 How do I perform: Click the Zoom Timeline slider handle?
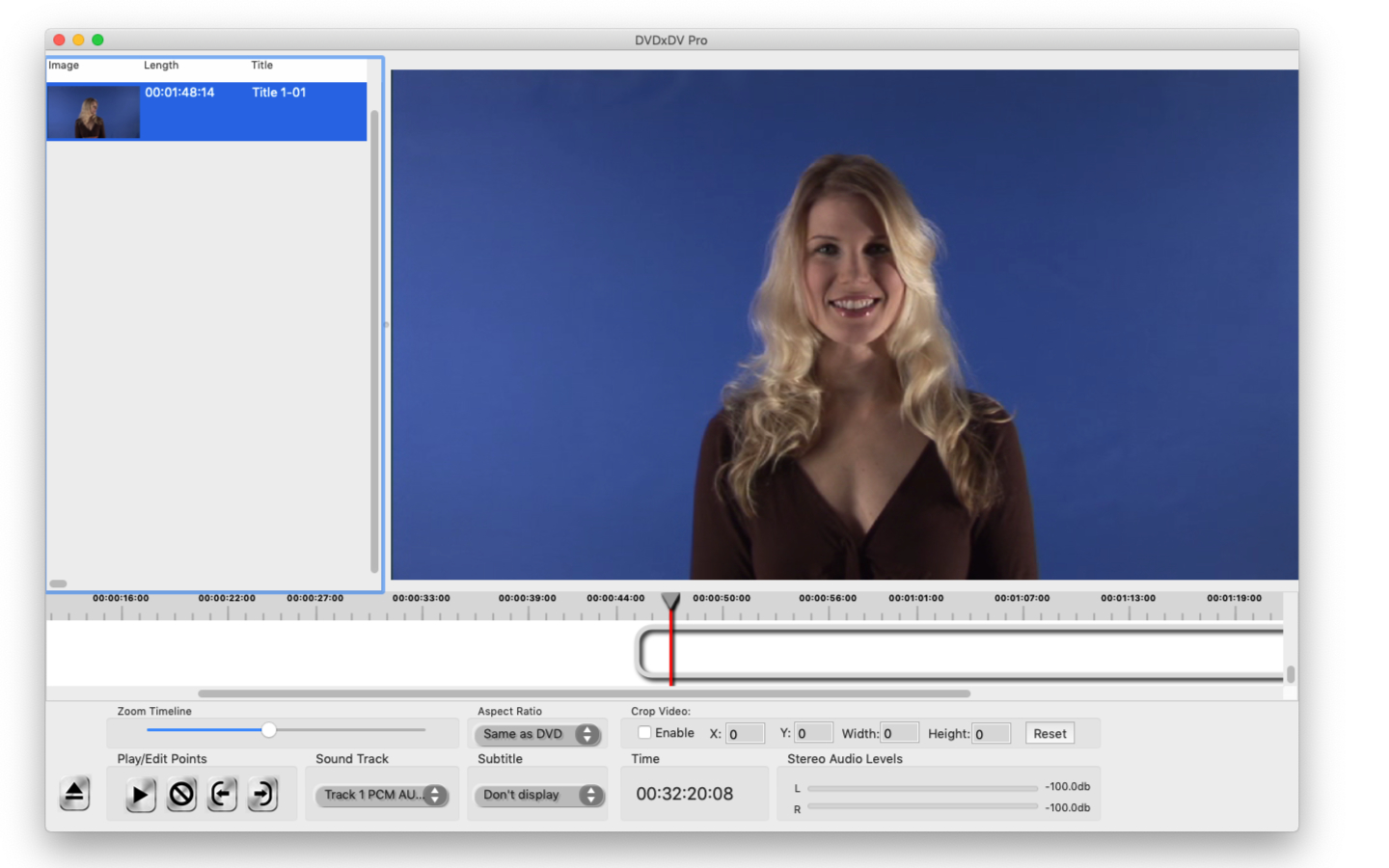[269, 730]
